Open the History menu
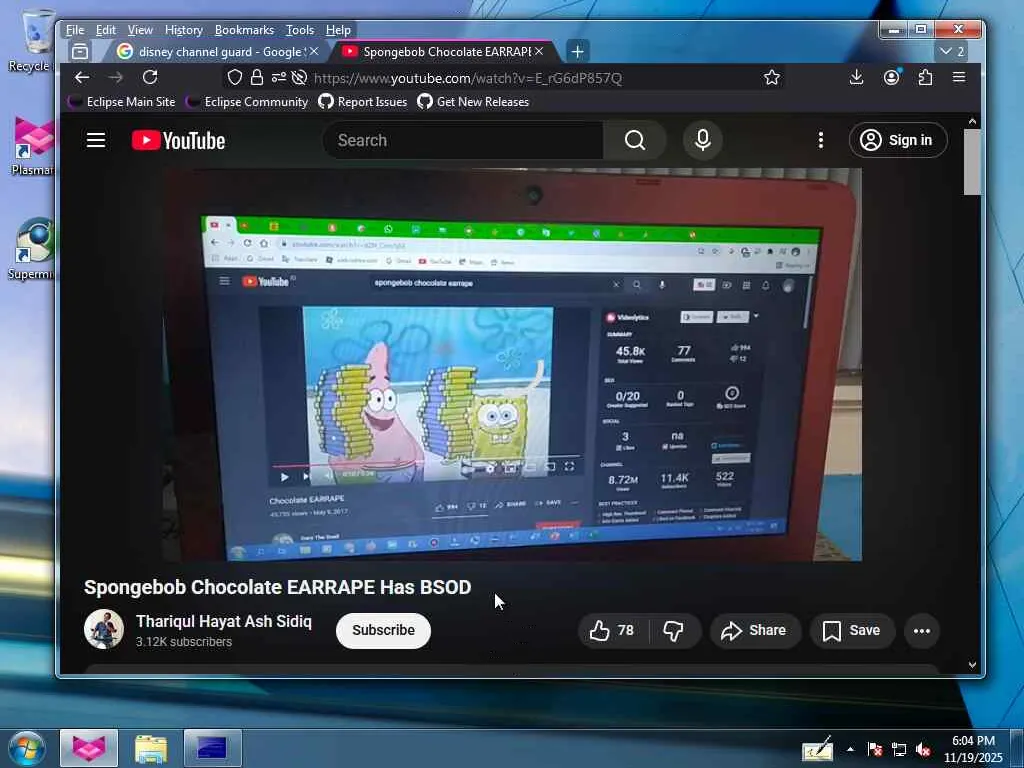This screenshot has height=768, width=1024. click(184, 30)
